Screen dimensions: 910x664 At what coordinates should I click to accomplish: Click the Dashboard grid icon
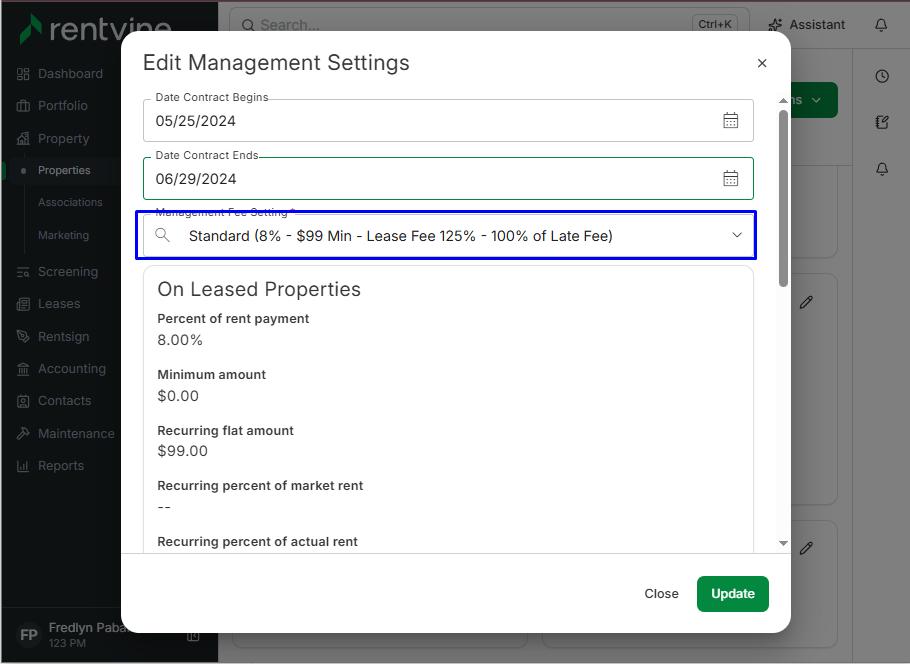[x=23, y=74]
